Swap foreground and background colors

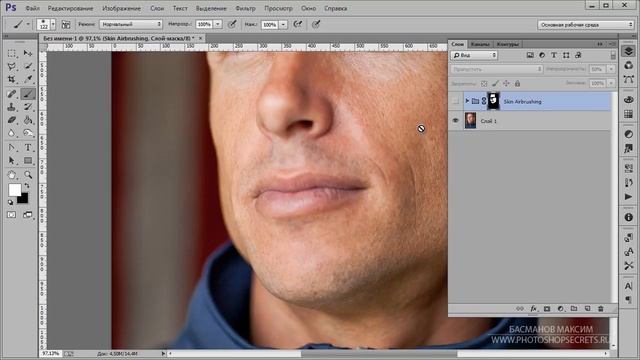tap(27, 186)
